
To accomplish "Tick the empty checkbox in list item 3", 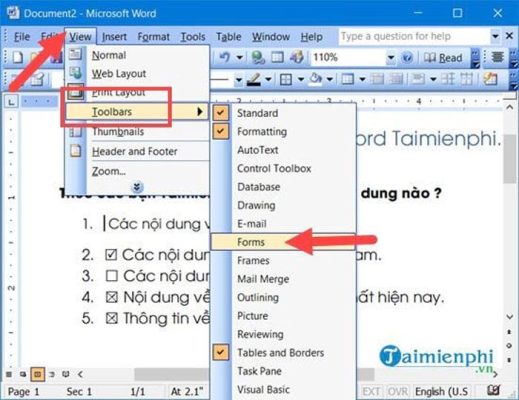I will coord(111,276).
